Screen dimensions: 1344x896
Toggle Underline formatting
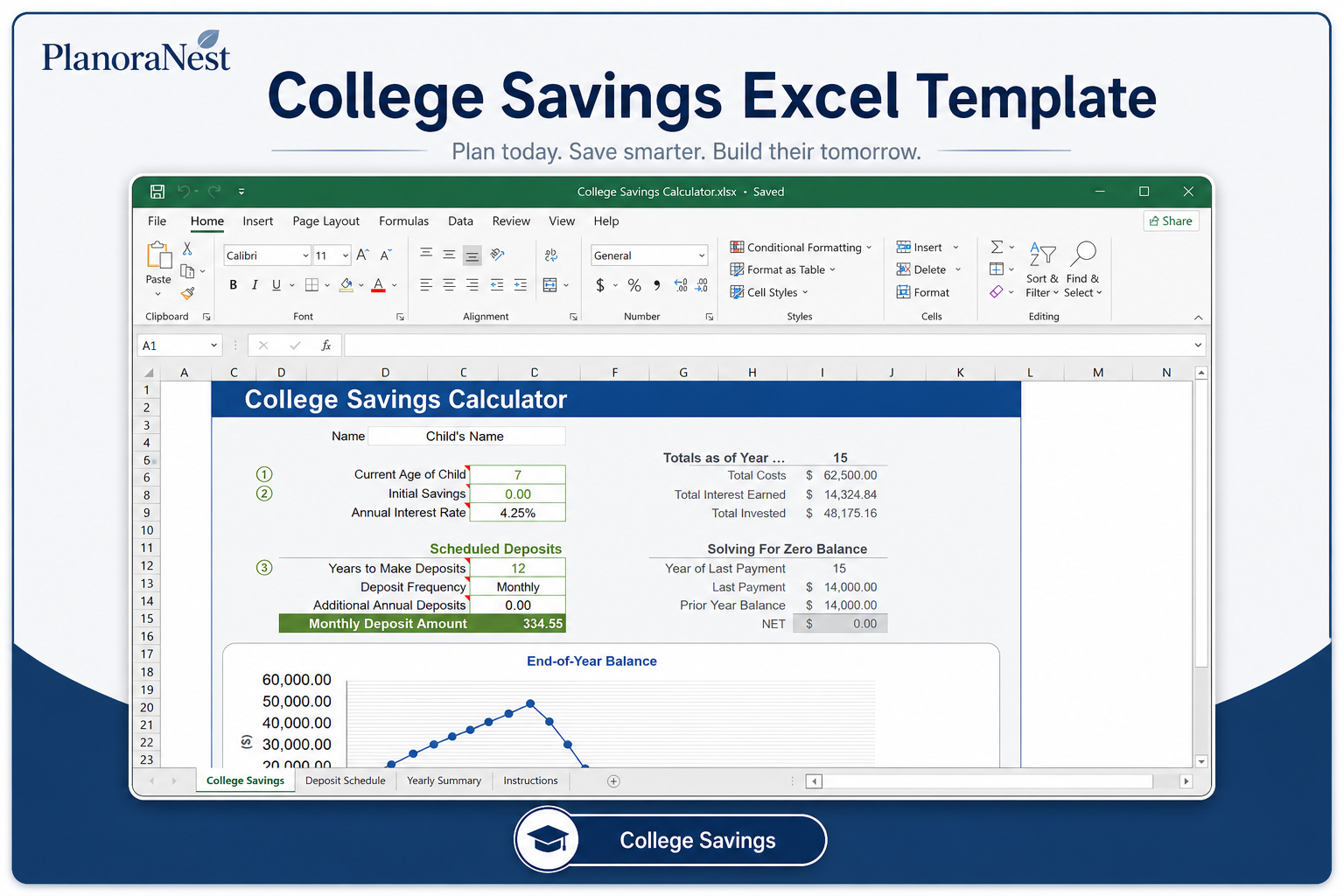(276, 284)
